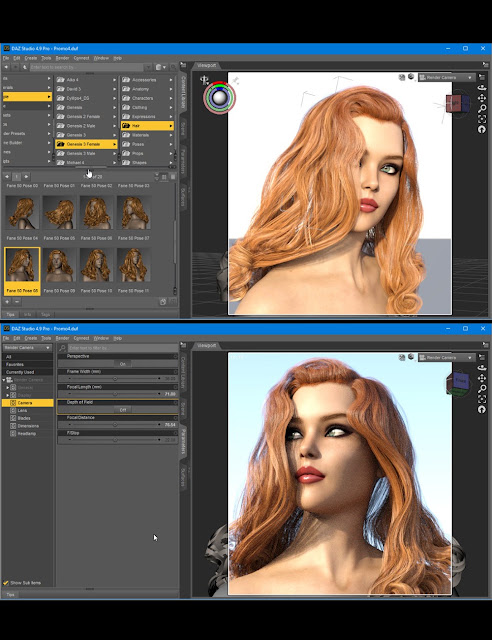Click the zoom magnifier icon in lower viewport
The height and width of the screenshot is (640, 492).
(x=482, y=389)
